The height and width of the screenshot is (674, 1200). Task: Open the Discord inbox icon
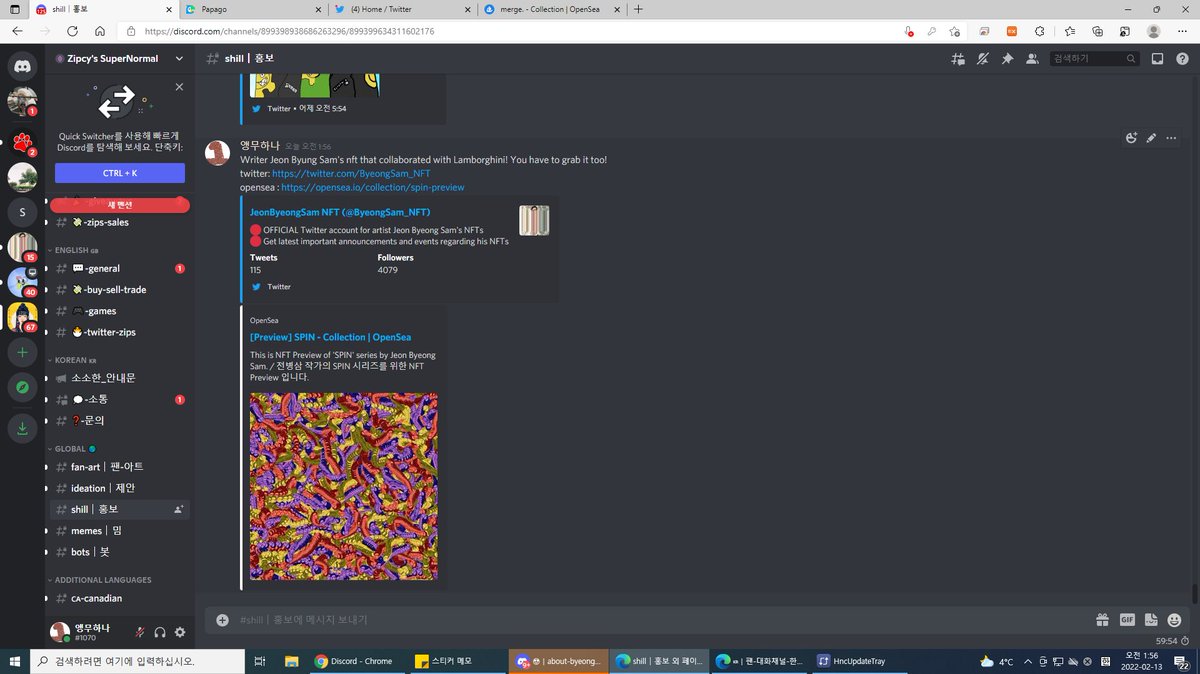click(1157, 59)
